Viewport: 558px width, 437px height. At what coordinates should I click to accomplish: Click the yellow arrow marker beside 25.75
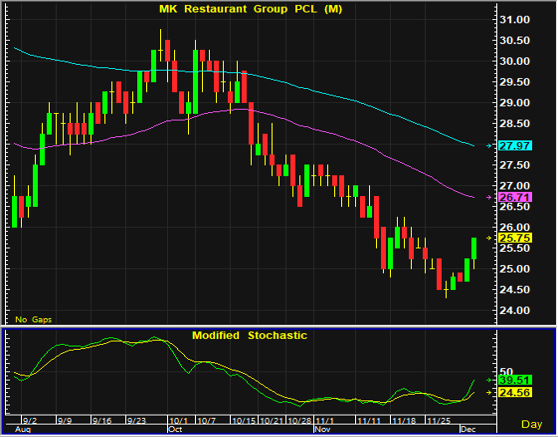(489, 238)
